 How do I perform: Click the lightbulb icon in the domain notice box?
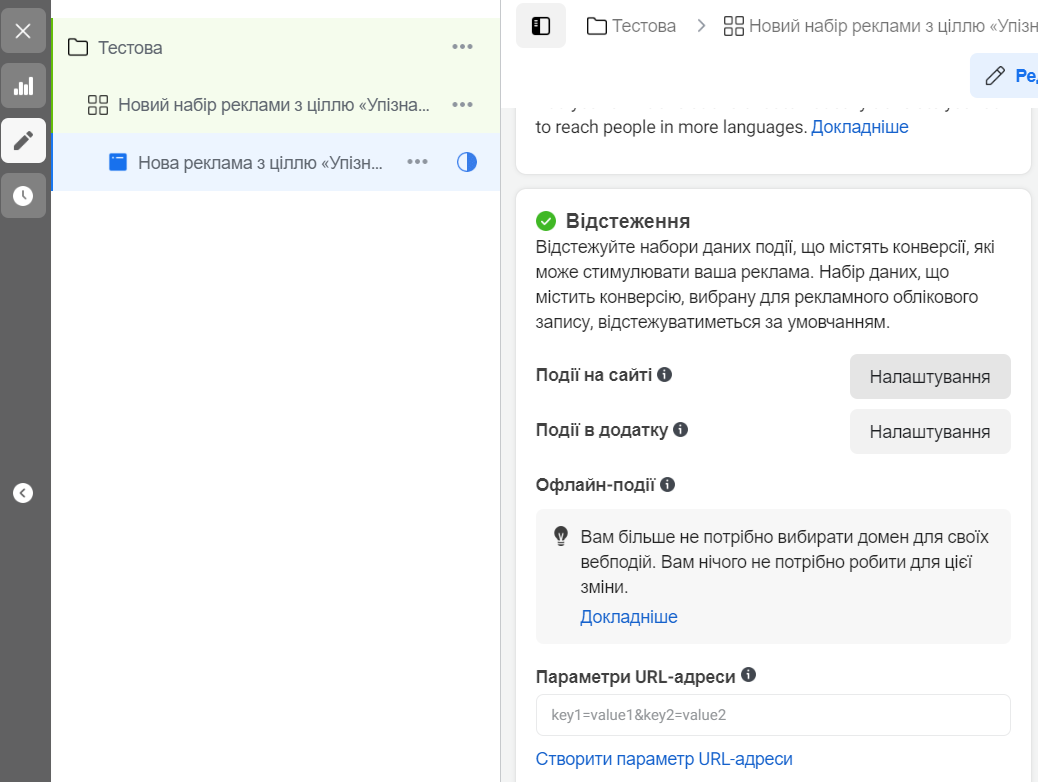(x=560, y=536)
